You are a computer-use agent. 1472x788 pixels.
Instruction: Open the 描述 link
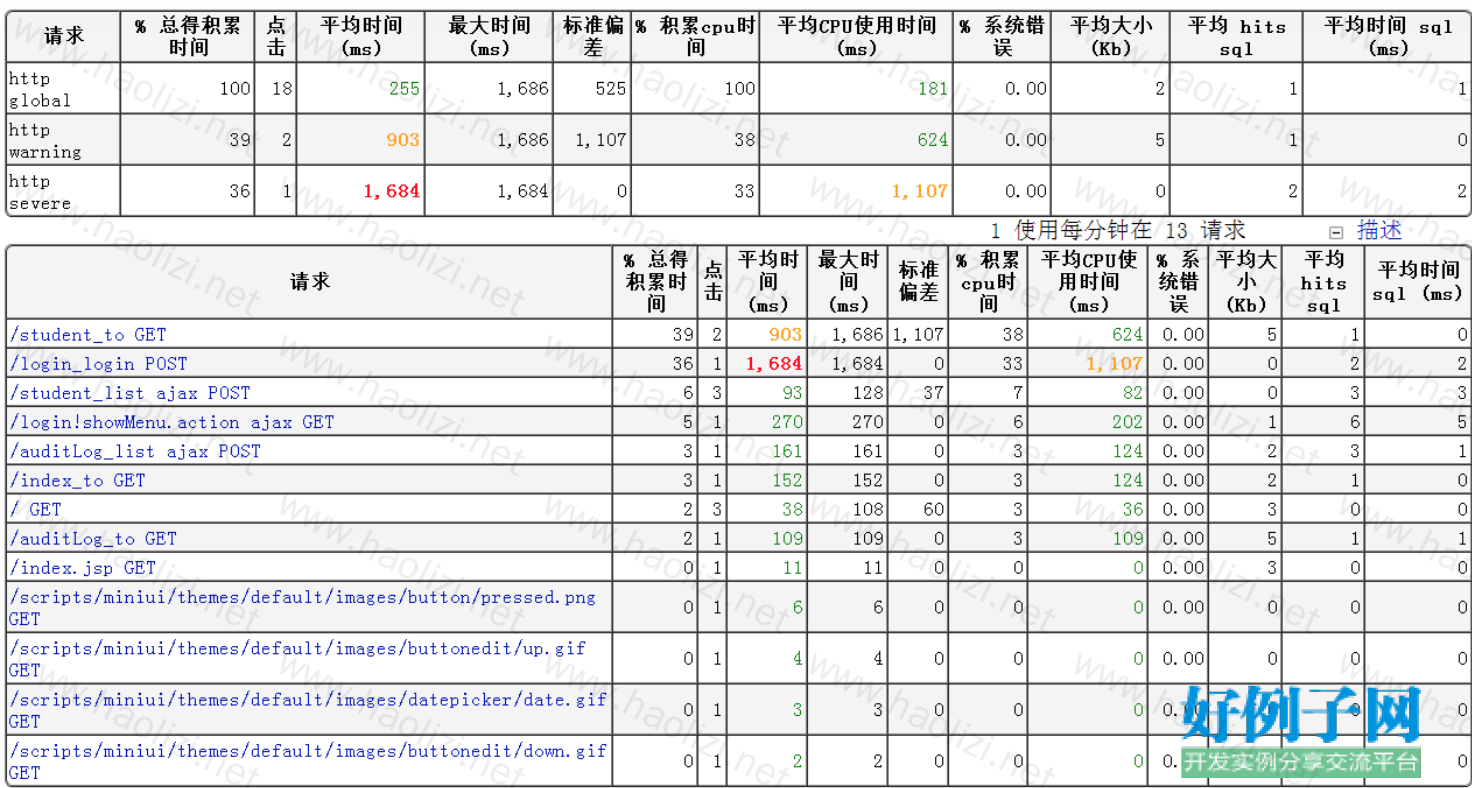tap(1379, 231)
